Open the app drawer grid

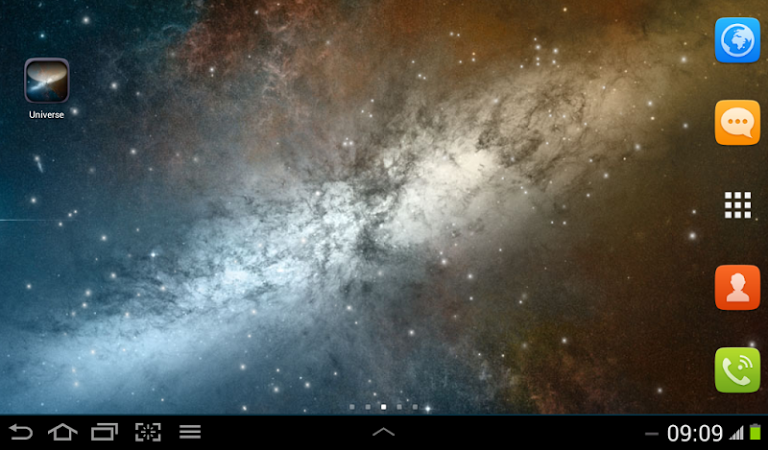coord(737,205)
